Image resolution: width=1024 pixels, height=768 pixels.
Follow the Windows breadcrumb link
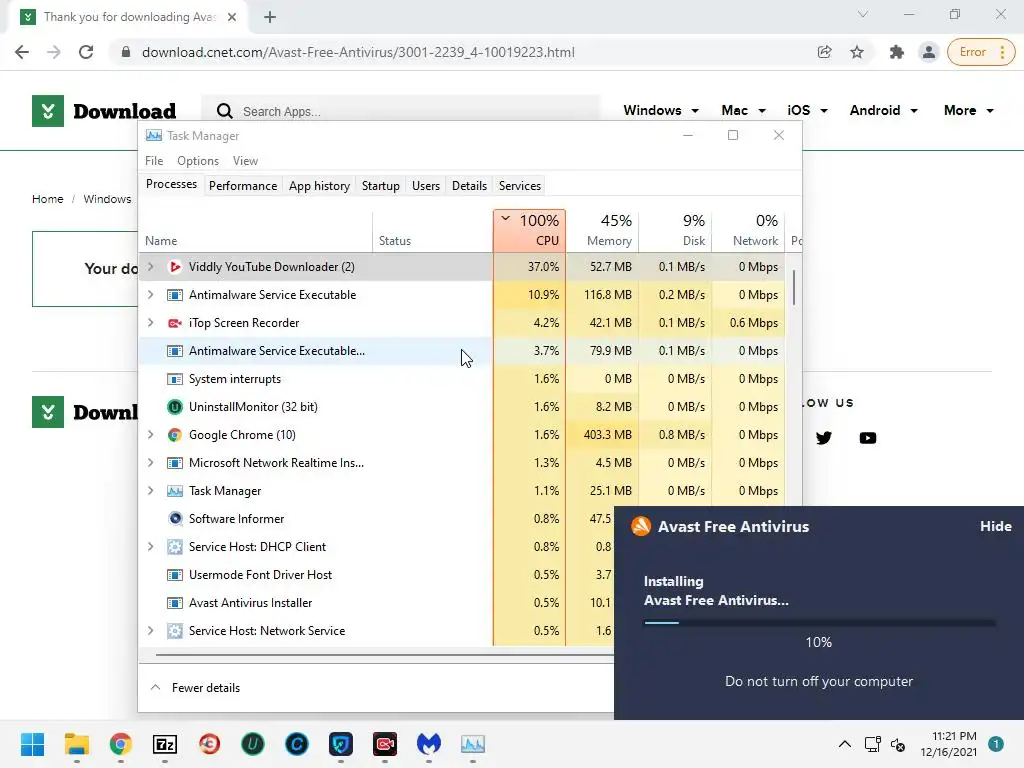click(107, 199)
